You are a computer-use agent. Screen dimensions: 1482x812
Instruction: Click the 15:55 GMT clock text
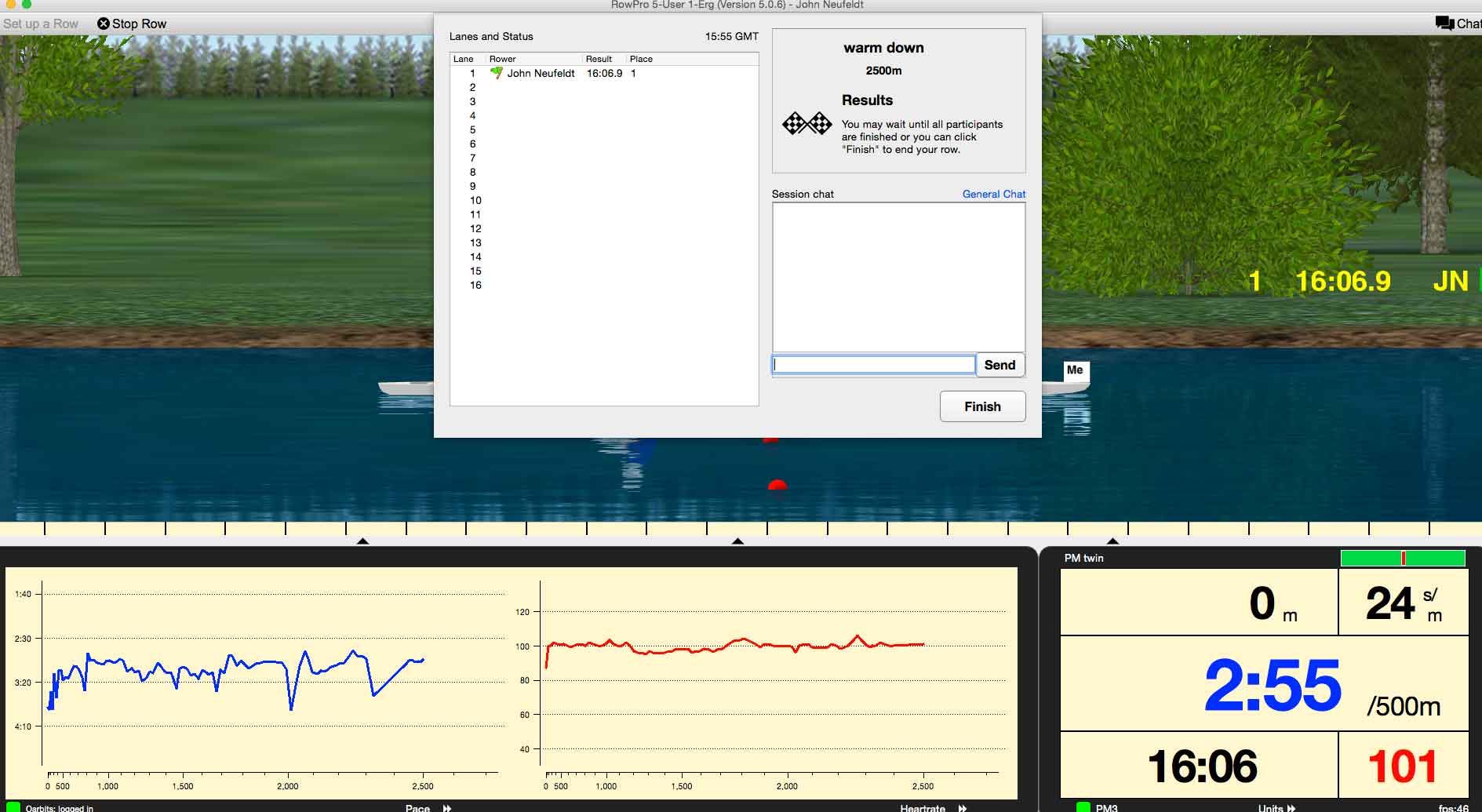(731, 36)
